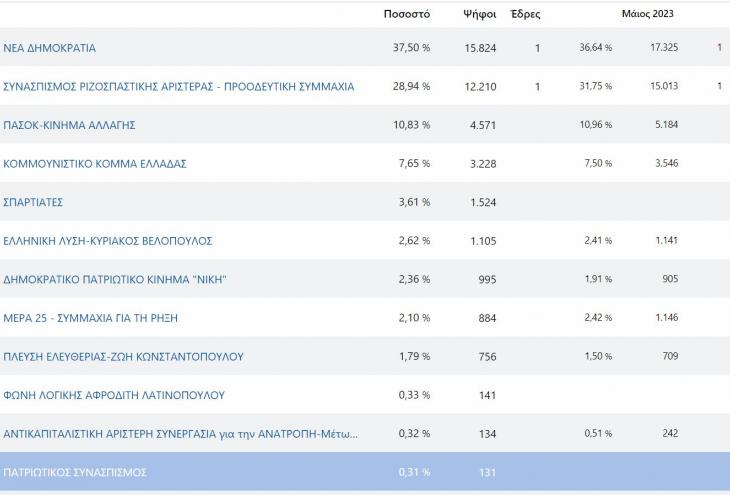The image size is (730, 495).
Task: Open ΔΗΜΟΚΡΑΤΙΚΟ ΠΑΤΡΙΩΤΙΚΟ ΚΙΝΗΜΑ "ΝΙΚΗ" link
Action: point(115,279)
